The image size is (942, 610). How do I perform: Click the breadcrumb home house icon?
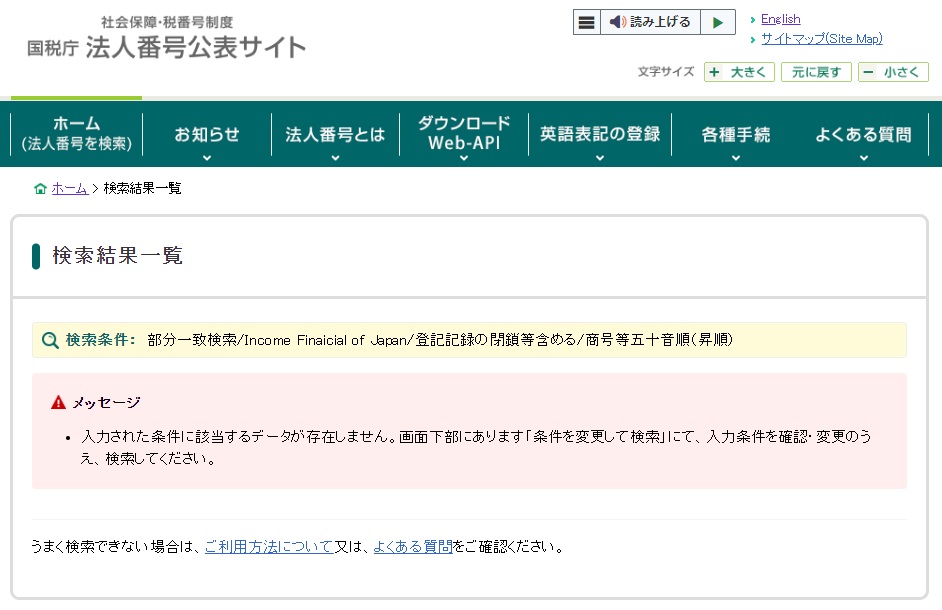[x=40, y=189]
